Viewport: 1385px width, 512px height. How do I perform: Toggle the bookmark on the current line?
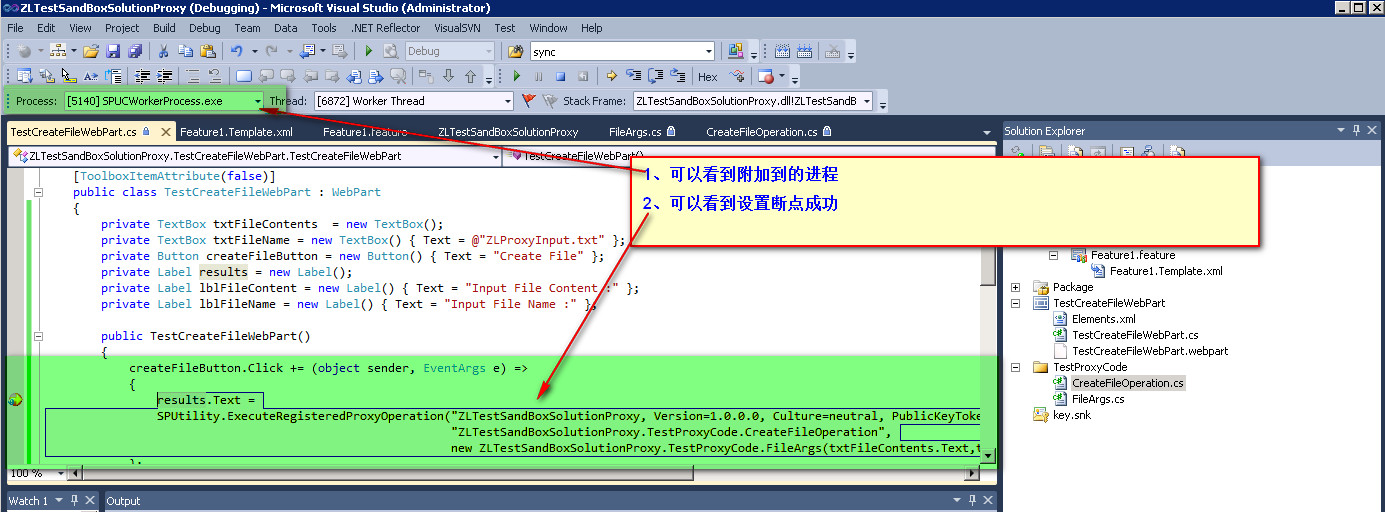tap(243, 76)
